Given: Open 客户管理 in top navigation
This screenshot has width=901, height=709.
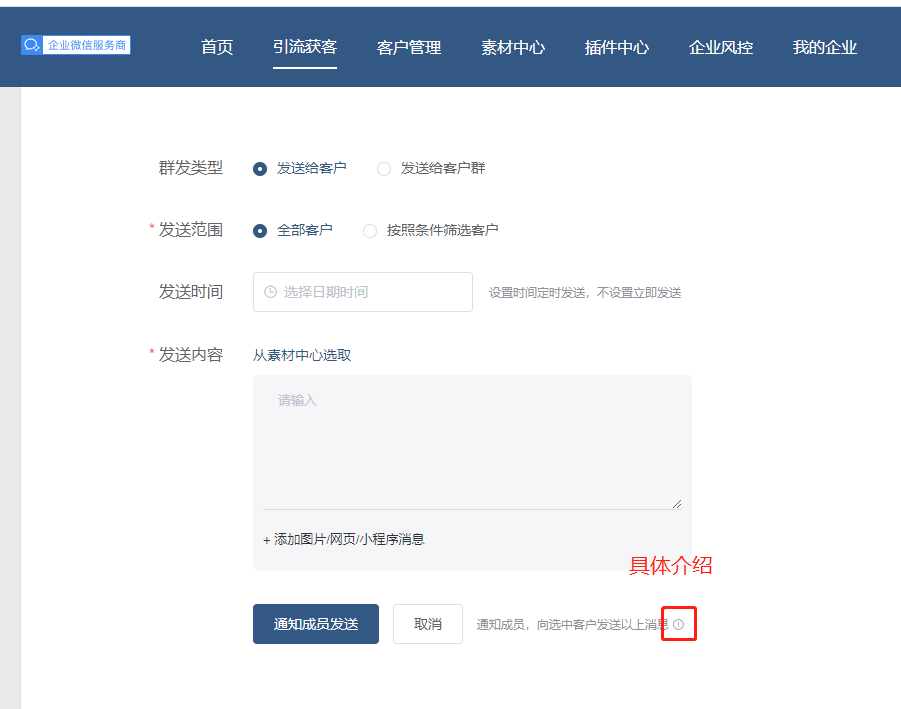Looking at the screenshot, I should point(409,47).
